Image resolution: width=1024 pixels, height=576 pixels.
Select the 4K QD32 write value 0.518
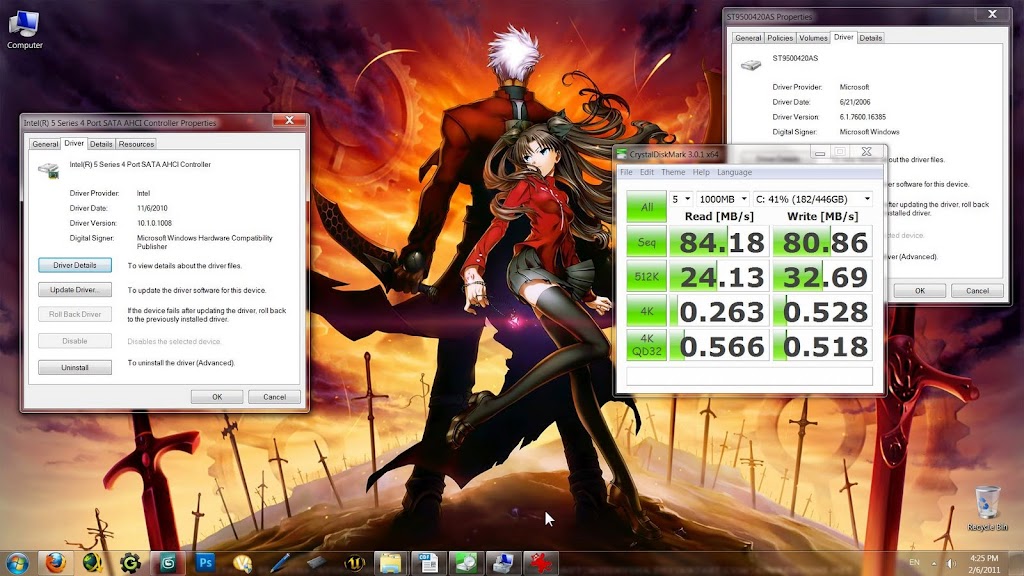pos(823,345)
